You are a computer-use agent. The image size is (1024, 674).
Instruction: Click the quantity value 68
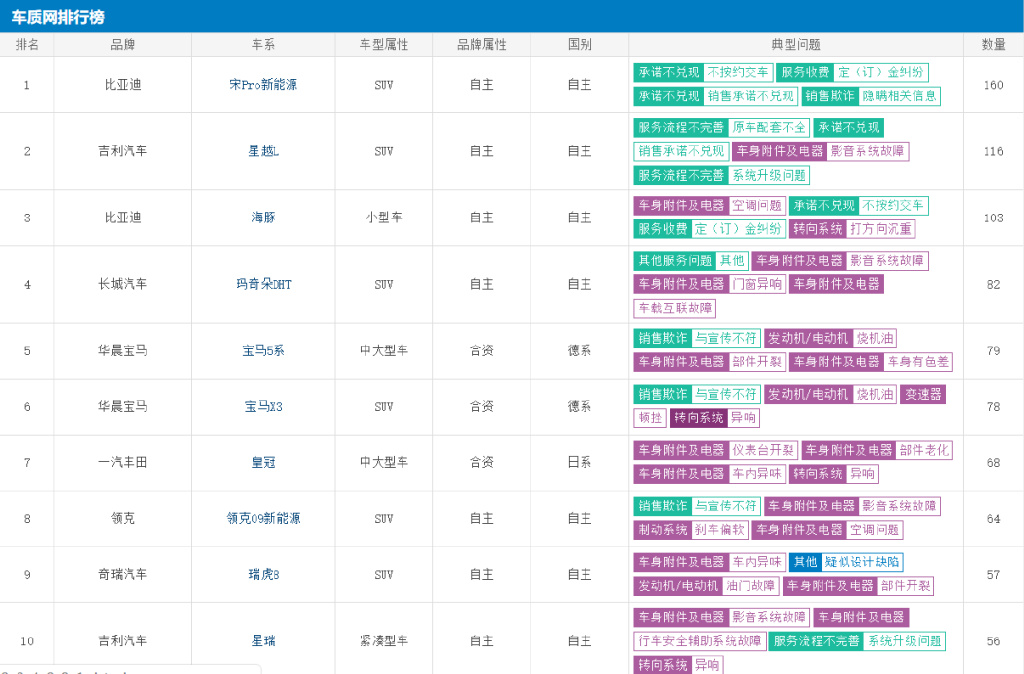[993, 462]
